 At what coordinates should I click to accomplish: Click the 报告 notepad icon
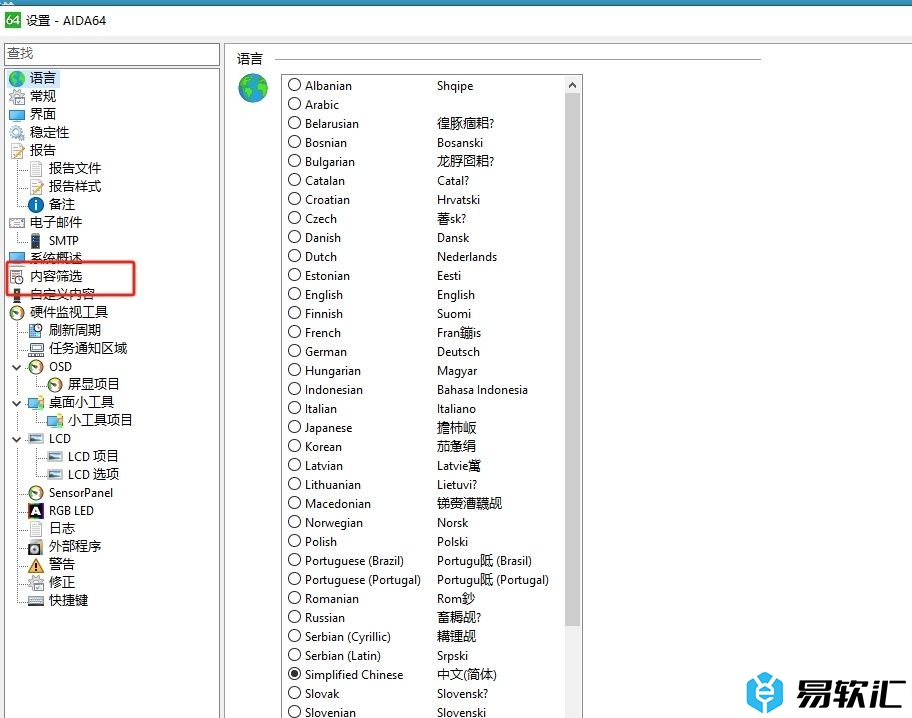click(17, 151)
